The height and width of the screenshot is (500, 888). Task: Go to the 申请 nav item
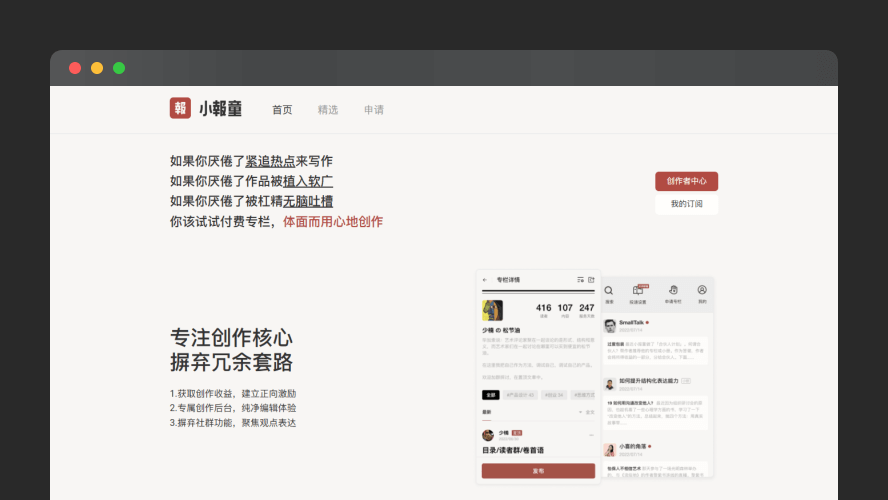coord(374,110)
